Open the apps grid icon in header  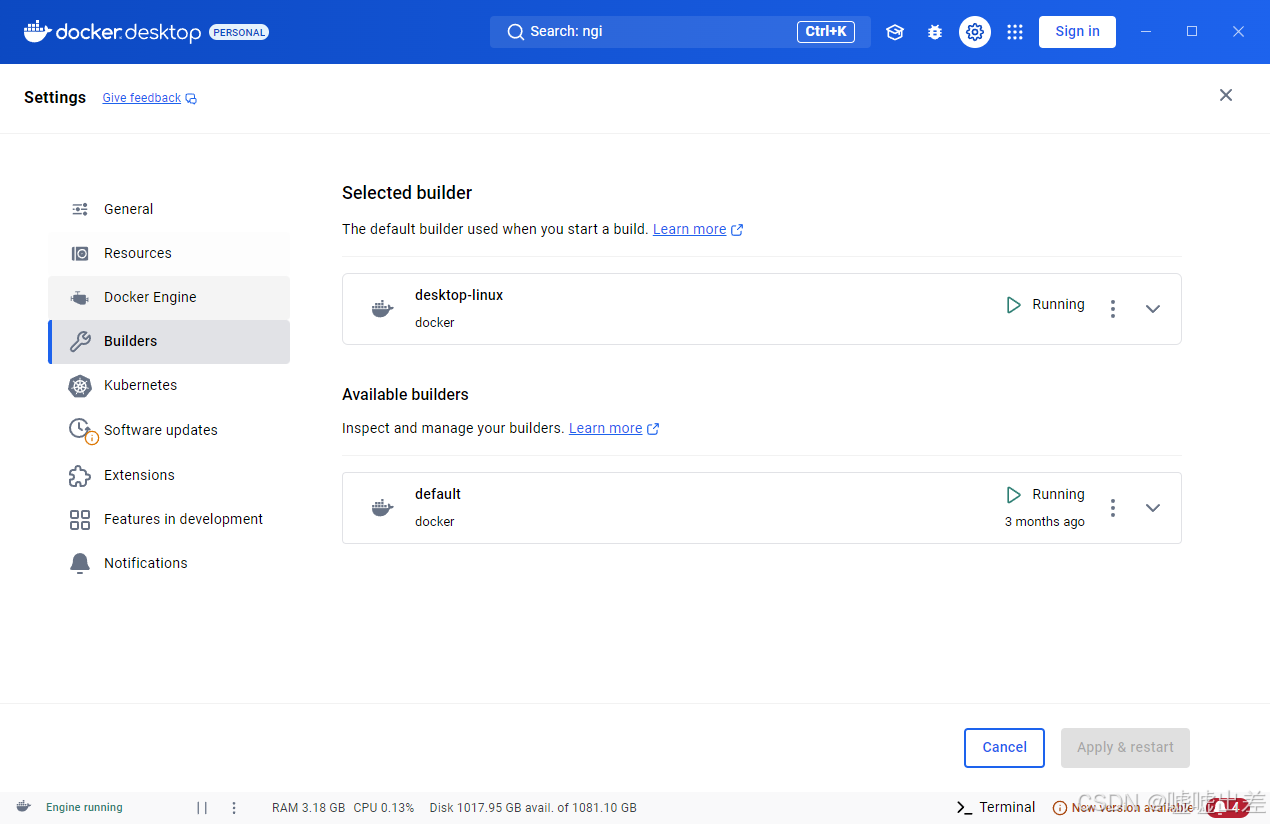(1015, 32)
